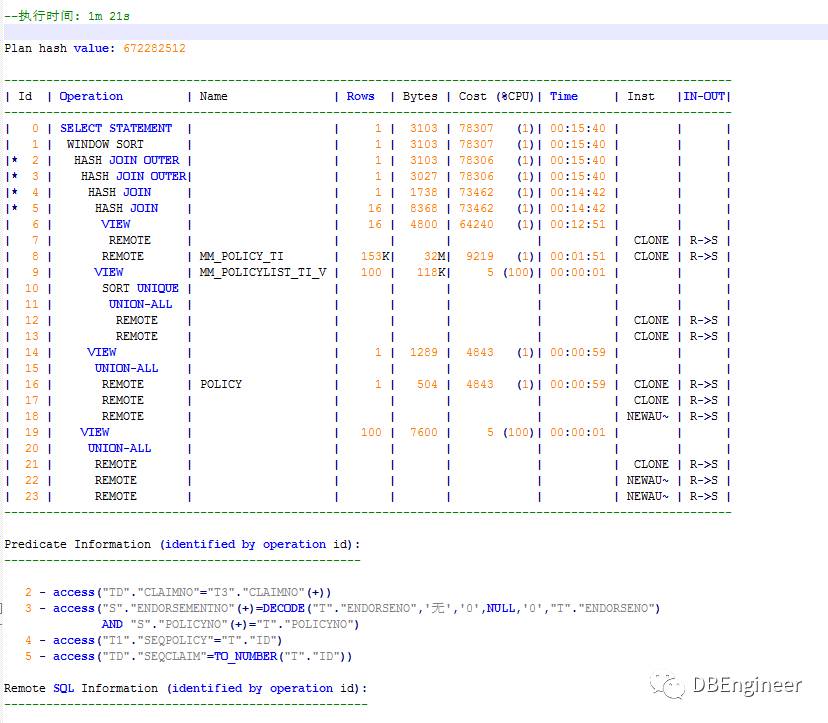
Task: Click the bytes value '118K'
Action: point(430,272)
